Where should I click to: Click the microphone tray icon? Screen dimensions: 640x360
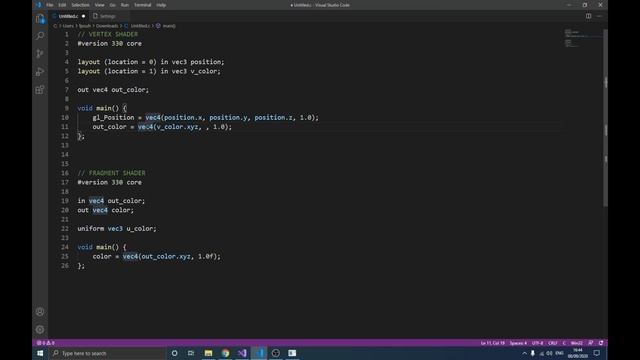pyautogui.click(x=533, y=353)
